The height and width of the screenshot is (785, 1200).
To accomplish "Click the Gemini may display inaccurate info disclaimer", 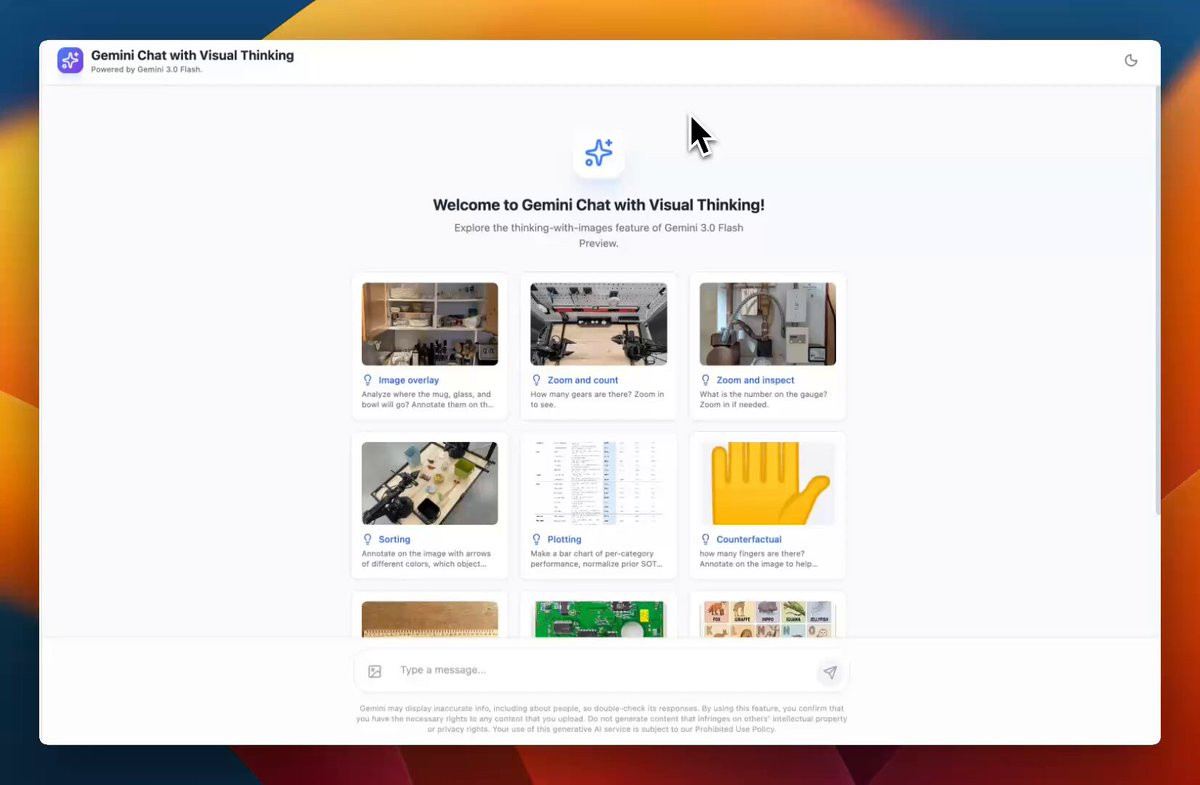I will [x=602, y=719].
